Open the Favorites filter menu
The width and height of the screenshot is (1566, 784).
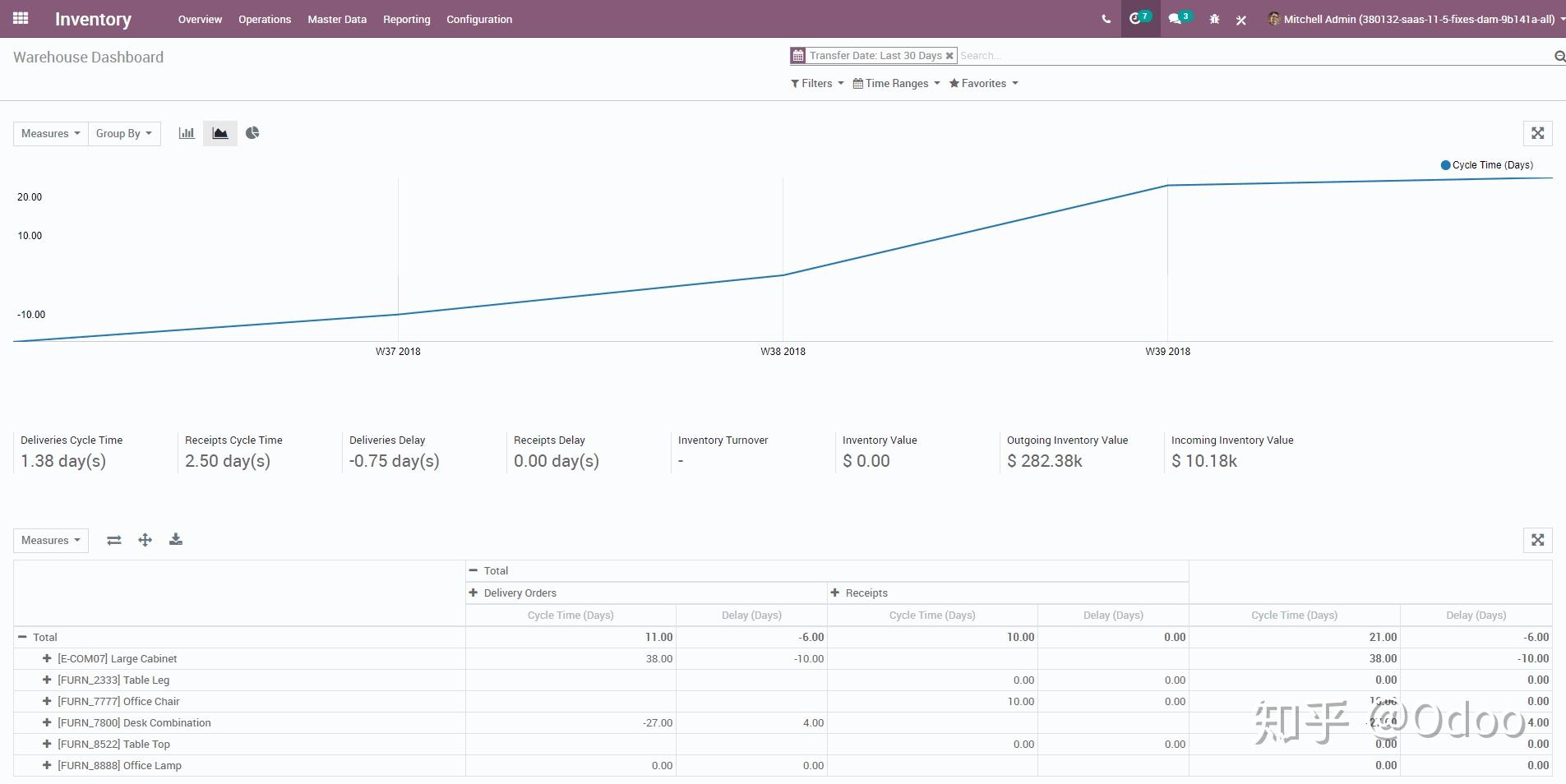[x=983, y=83]
